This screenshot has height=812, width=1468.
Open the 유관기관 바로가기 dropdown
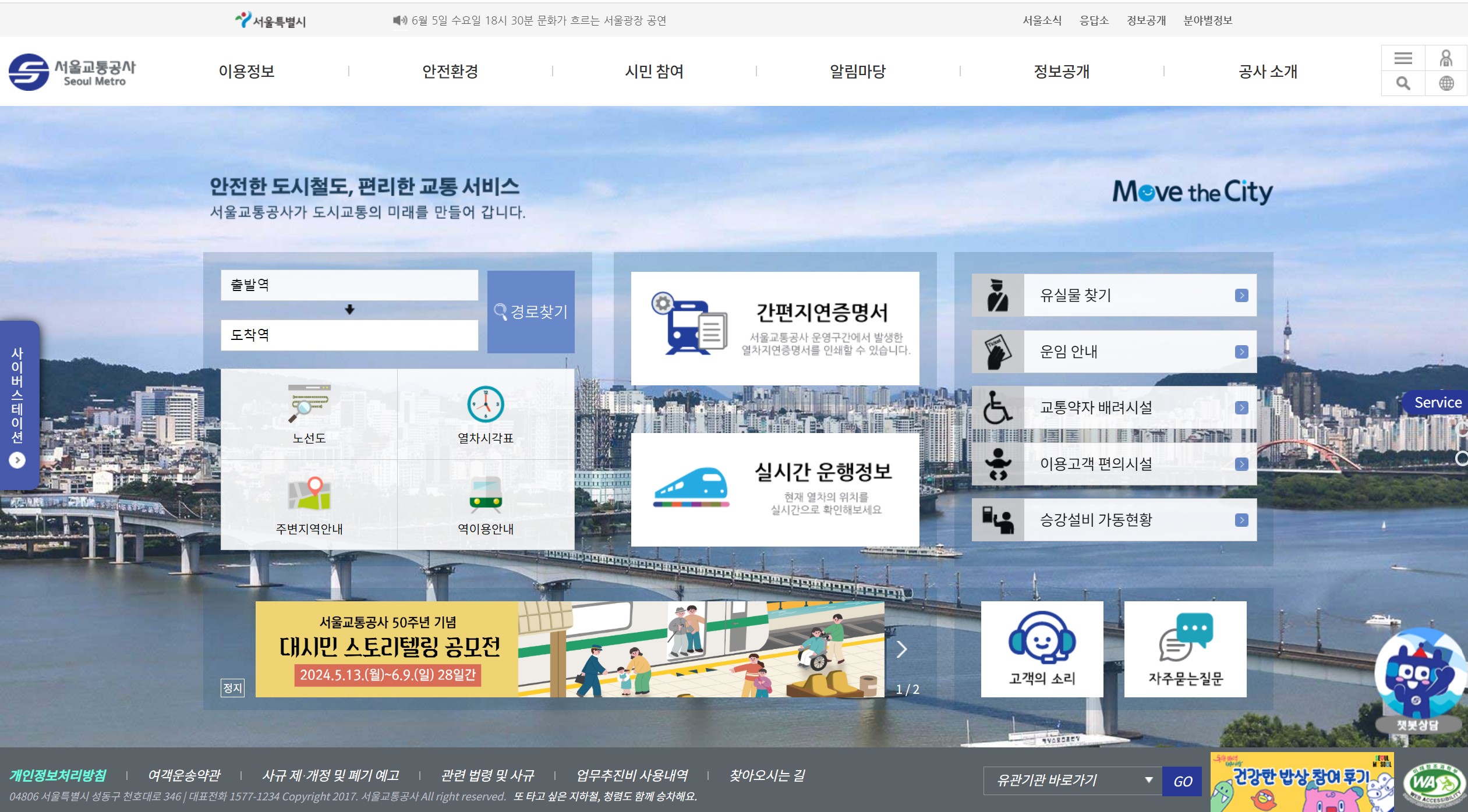1072,781
